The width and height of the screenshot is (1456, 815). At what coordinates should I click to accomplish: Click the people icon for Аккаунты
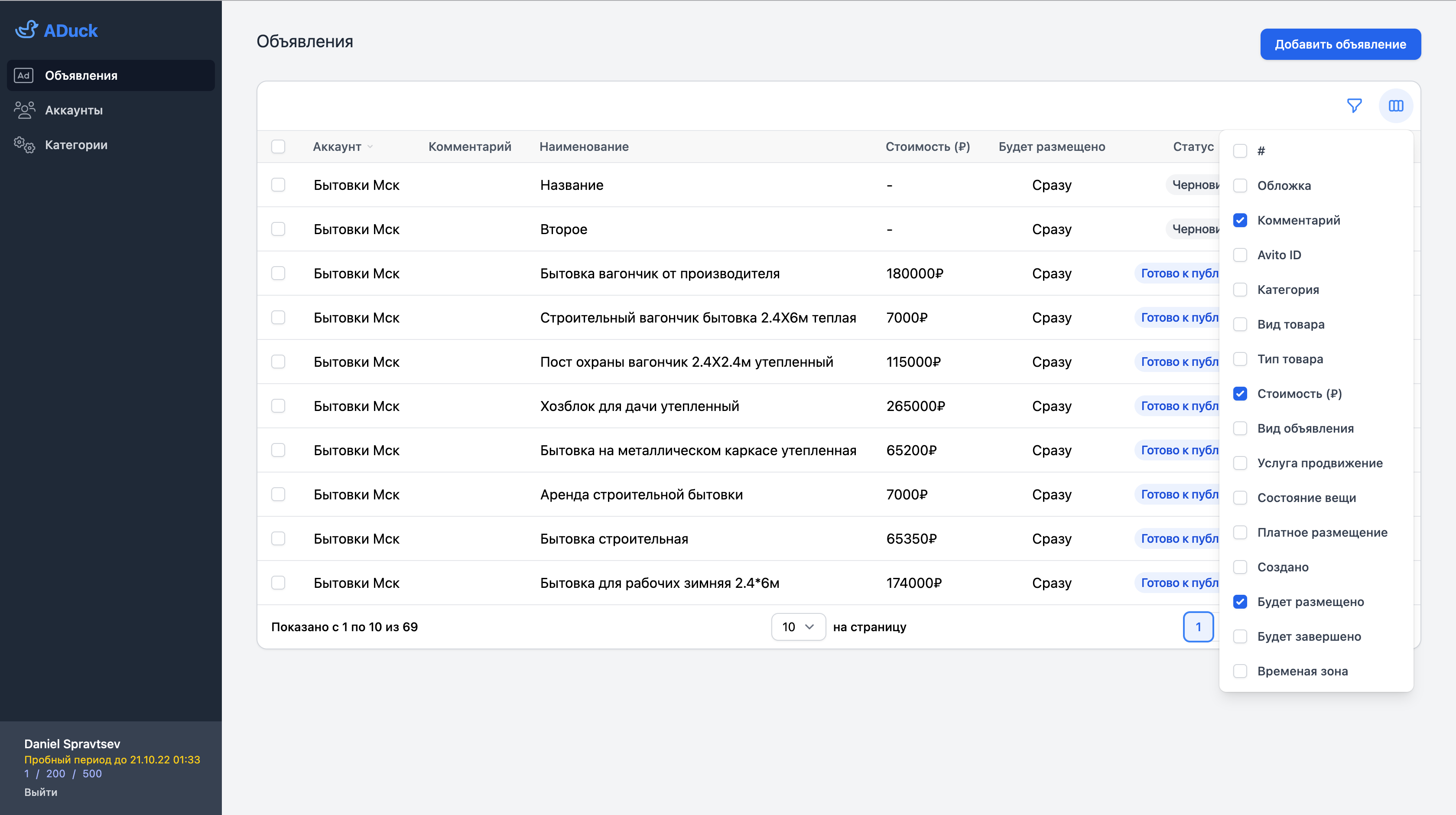24,110
